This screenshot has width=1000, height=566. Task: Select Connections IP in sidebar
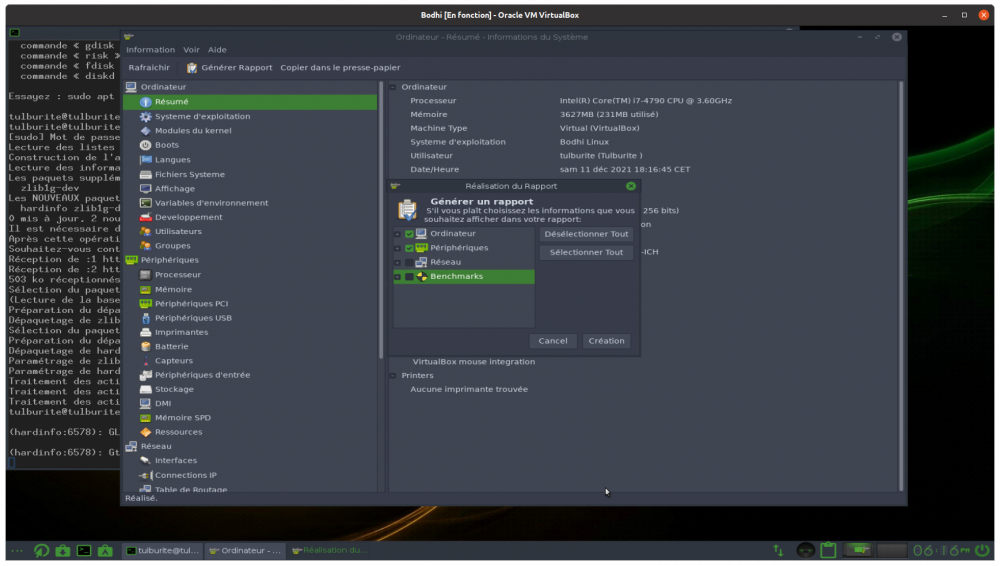186,475
